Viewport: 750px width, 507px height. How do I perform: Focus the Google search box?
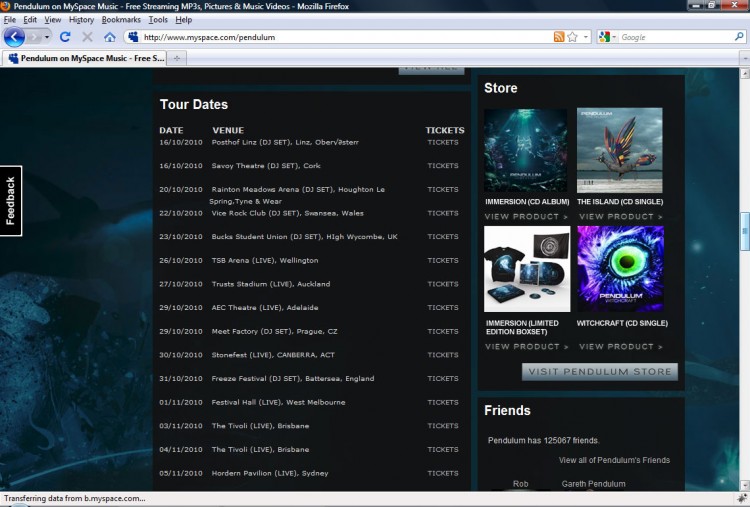[676, 37]
